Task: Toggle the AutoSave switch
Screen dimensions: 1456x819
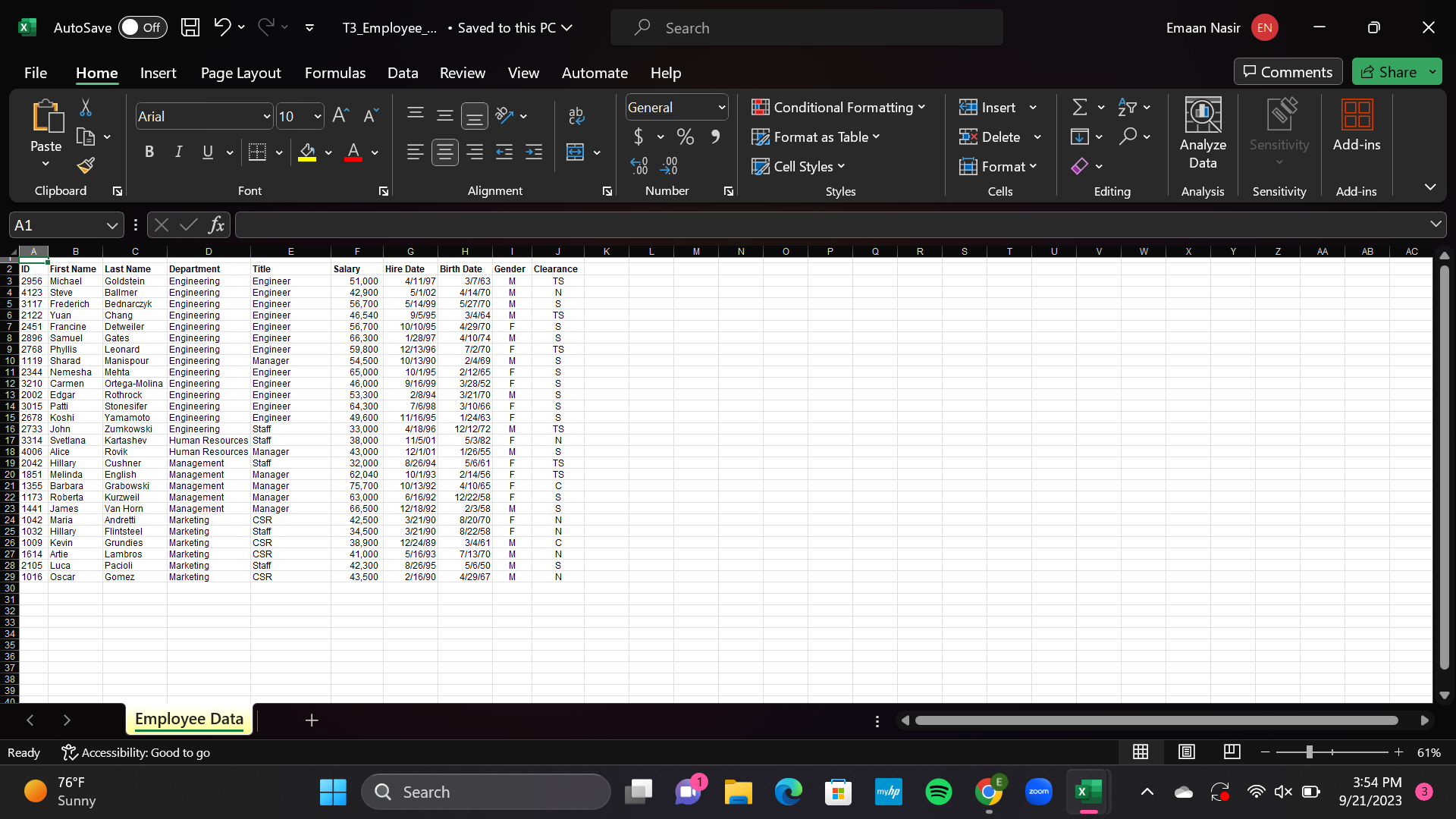Action: 143,28
